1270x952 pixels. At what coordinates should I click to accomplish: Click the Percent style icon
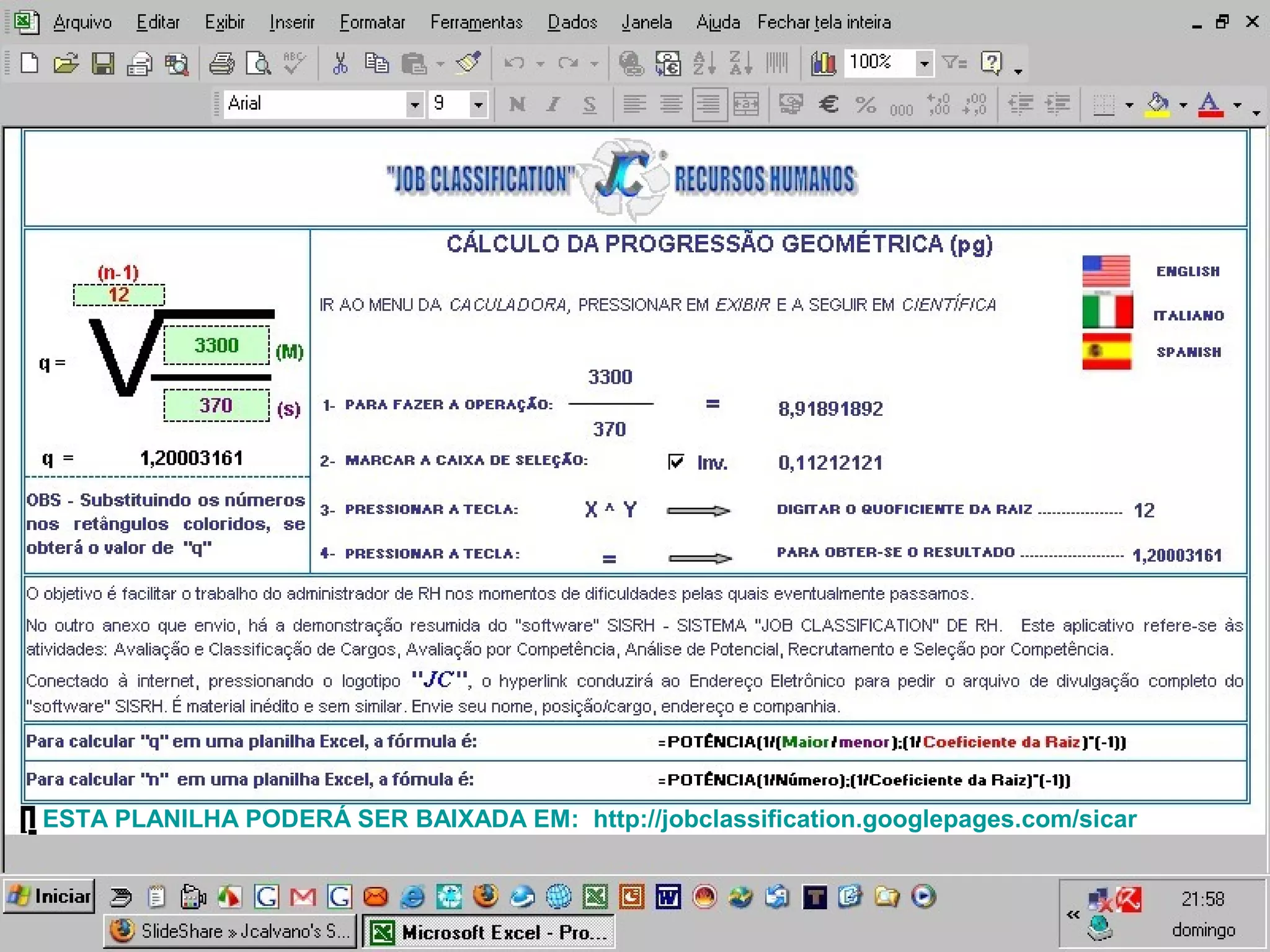866,105
